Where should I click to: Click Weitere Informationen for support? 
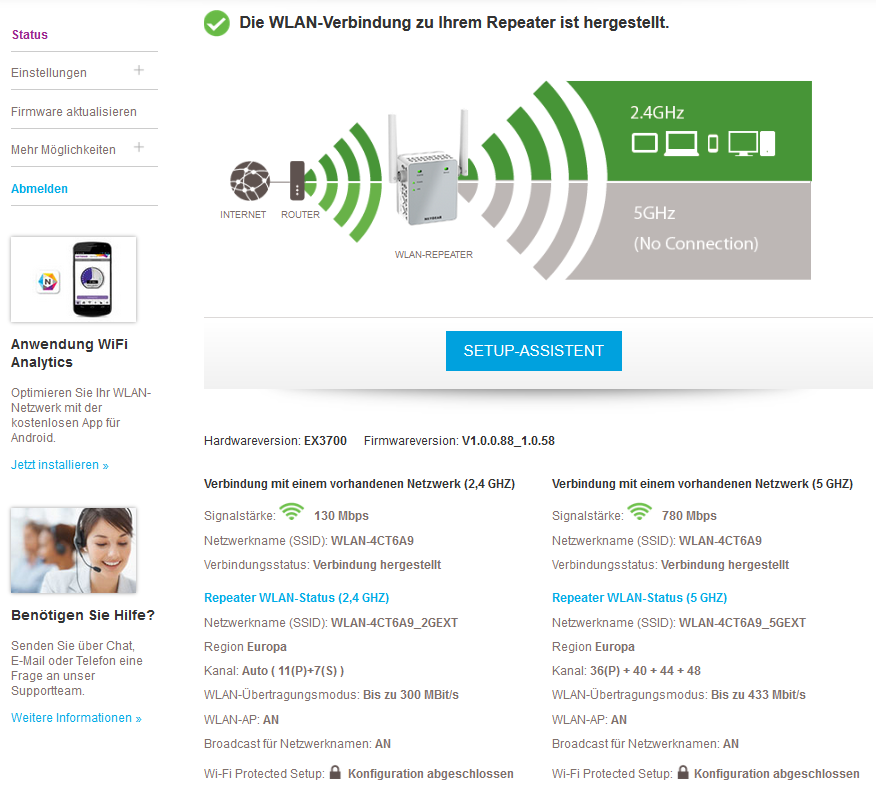pyautogui.click(x=75, y=717)
